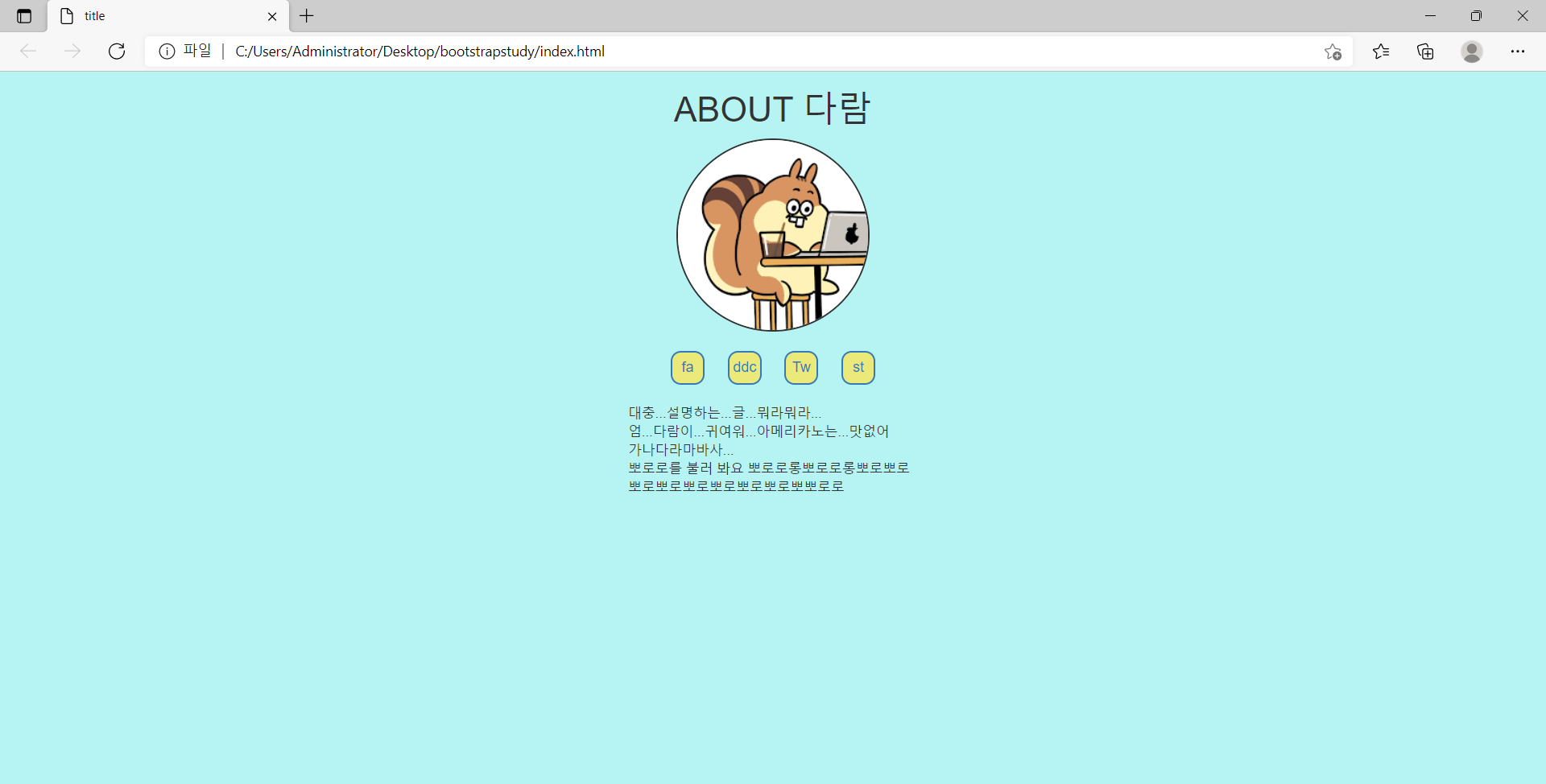
Task: Click the line '가나다라마바사...'
Action: click(681, 450)
